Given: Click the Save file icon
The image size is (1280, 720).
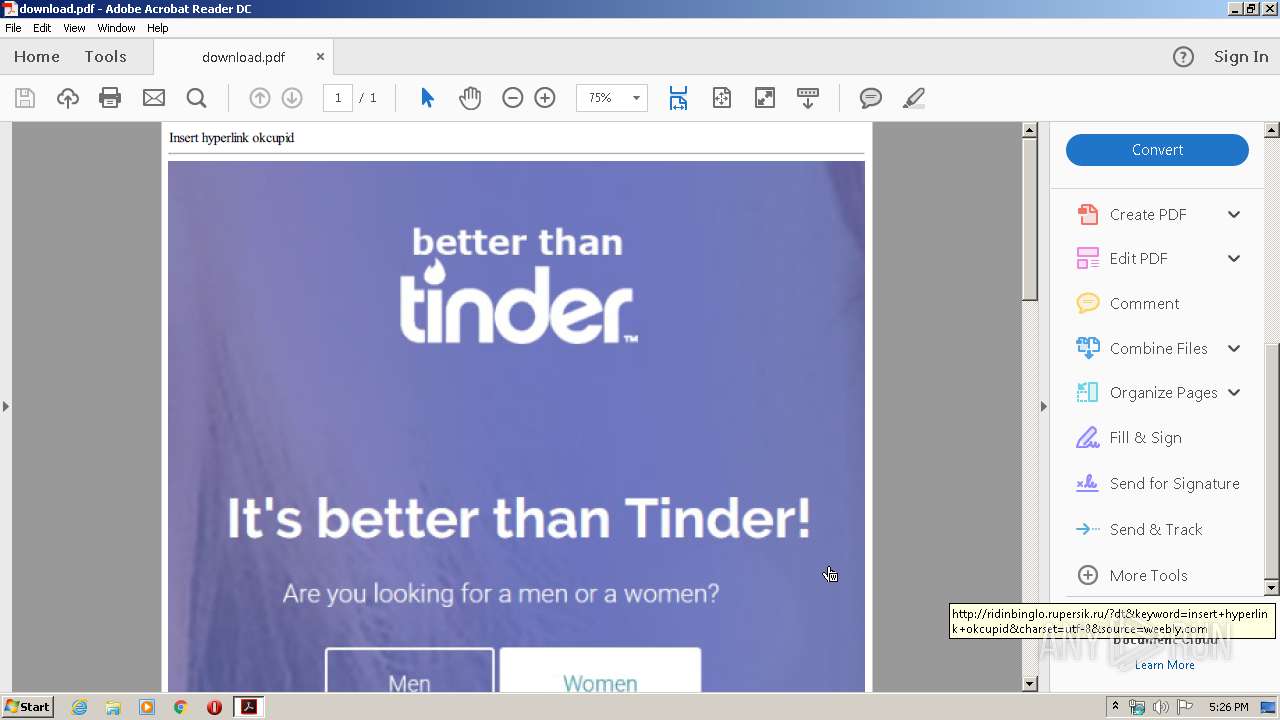Looking at the screenshot, I should click(25, 98).
